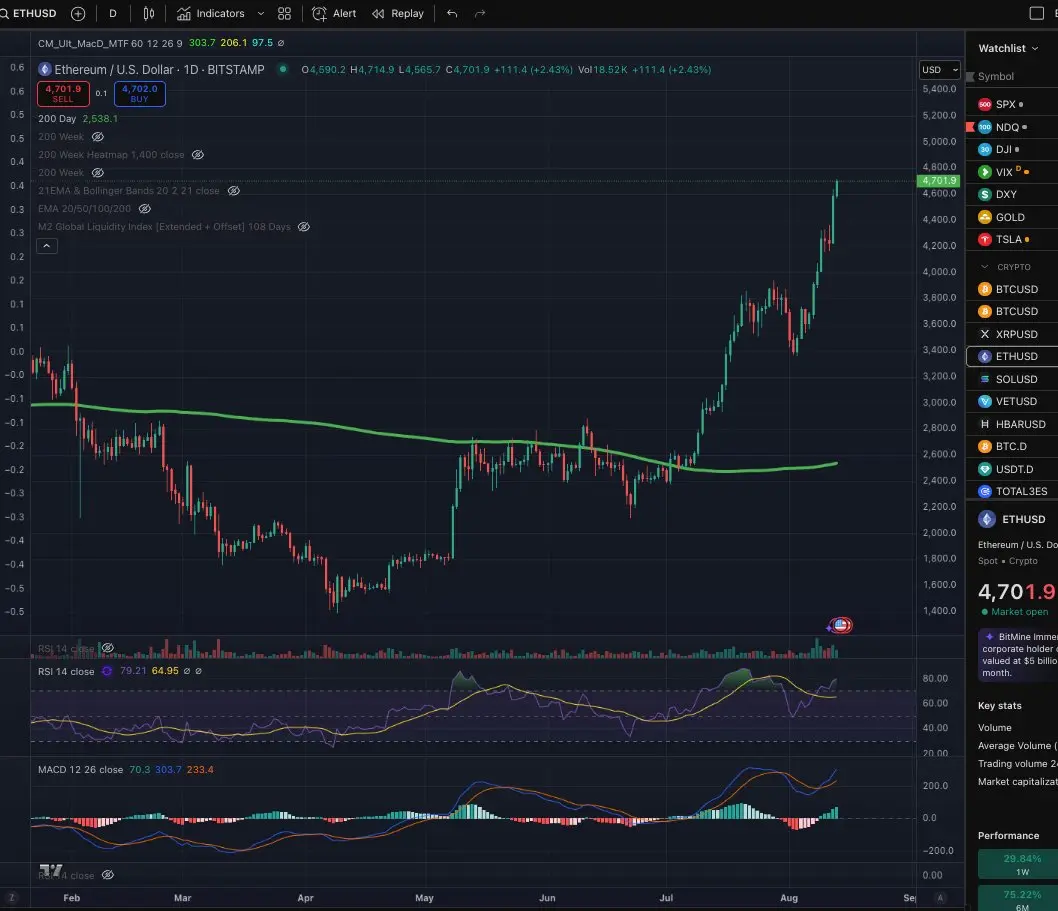Image resolution: width=1058 pixels, height=911 pixels.
Task: Create an Alert
Action: click(334, 13)
